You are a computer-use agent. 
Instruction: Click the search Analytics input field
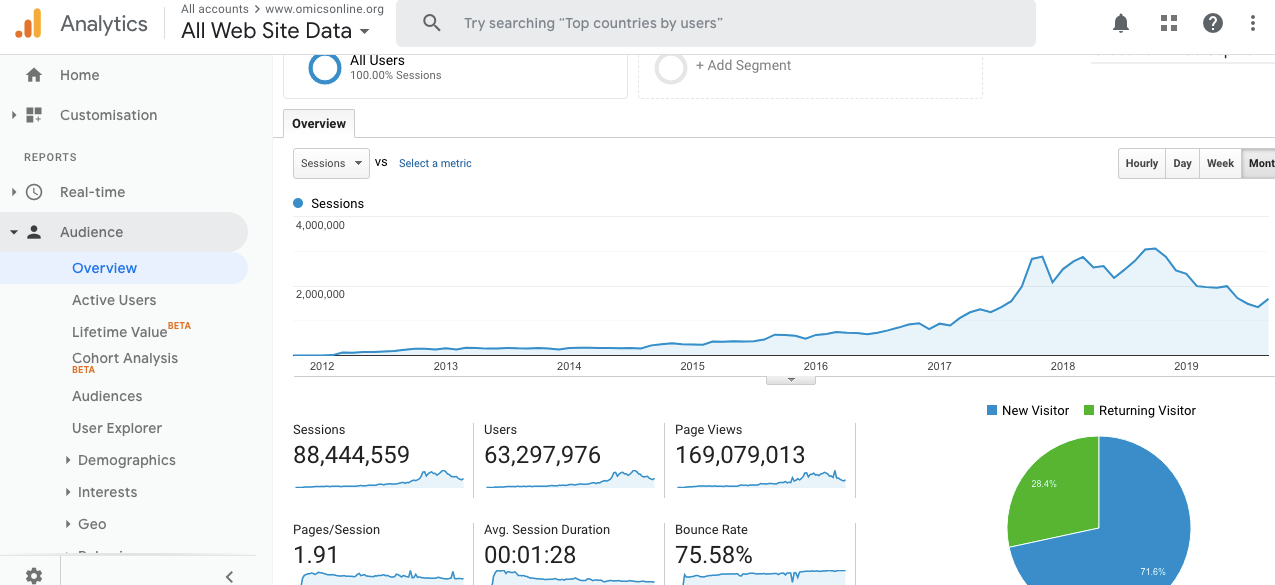point(715,23)
